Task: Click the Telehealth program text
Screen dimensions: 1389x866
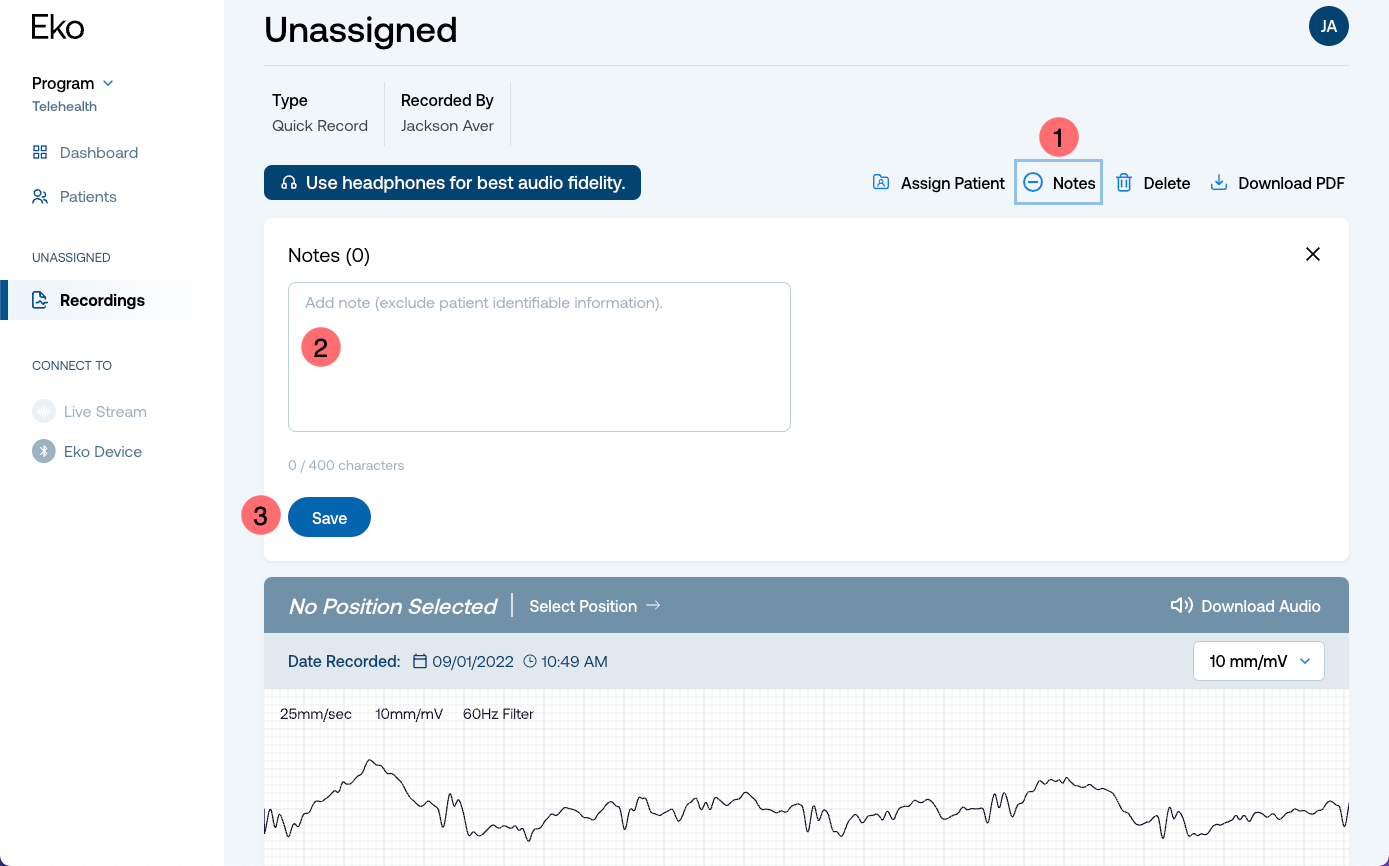Action: (x=64, y=106)
